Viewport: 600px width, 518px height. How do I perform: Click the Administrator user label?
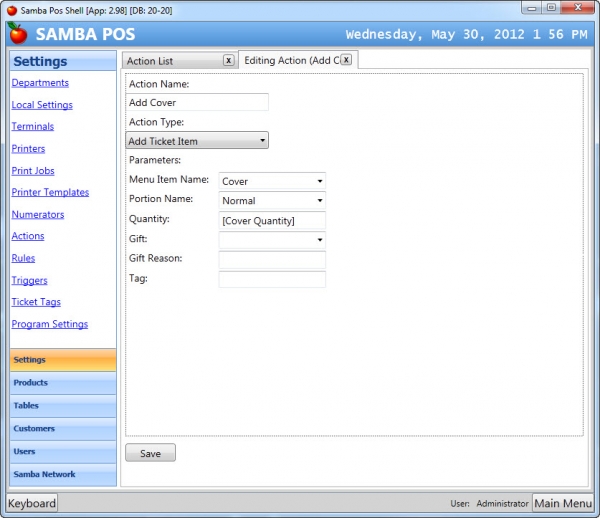(502, 503)
